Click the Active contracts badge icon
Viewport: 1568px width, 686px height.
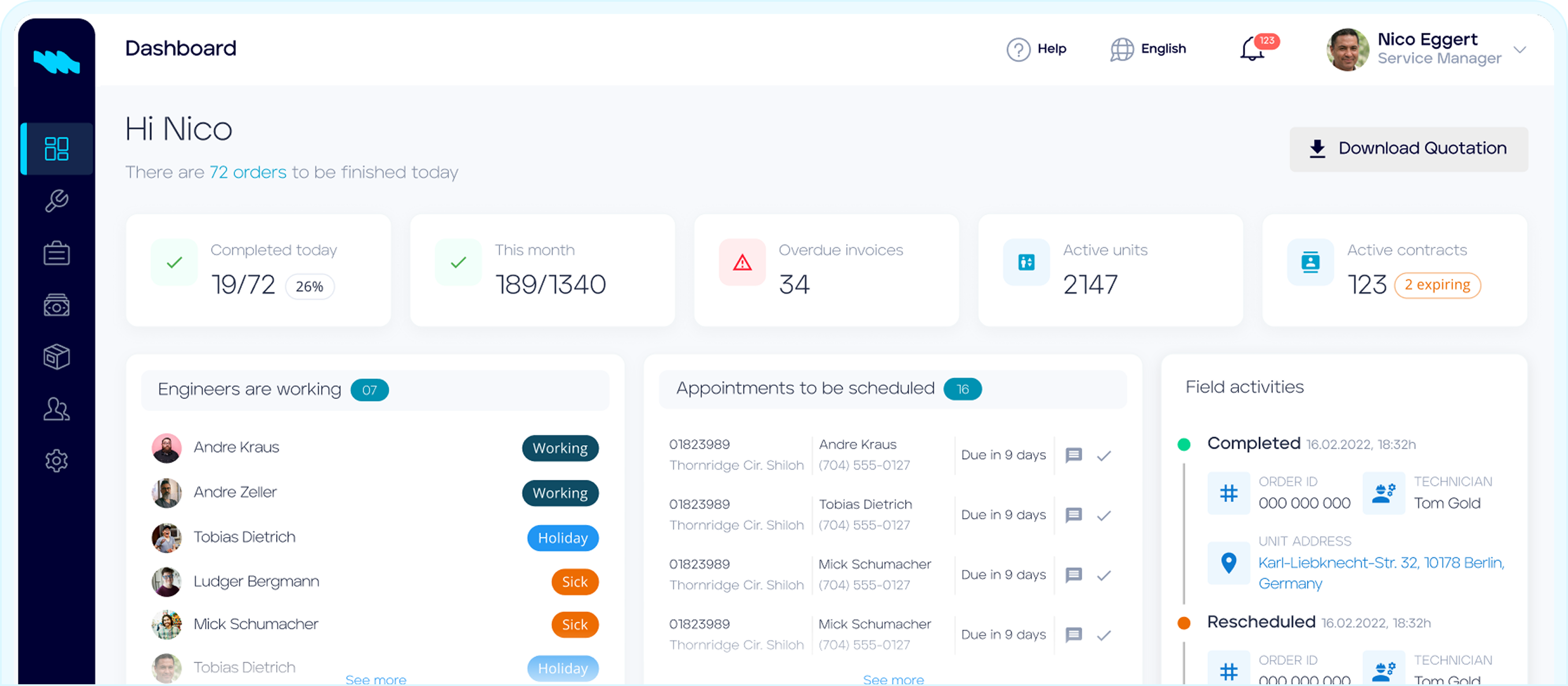coord(1310,262)
